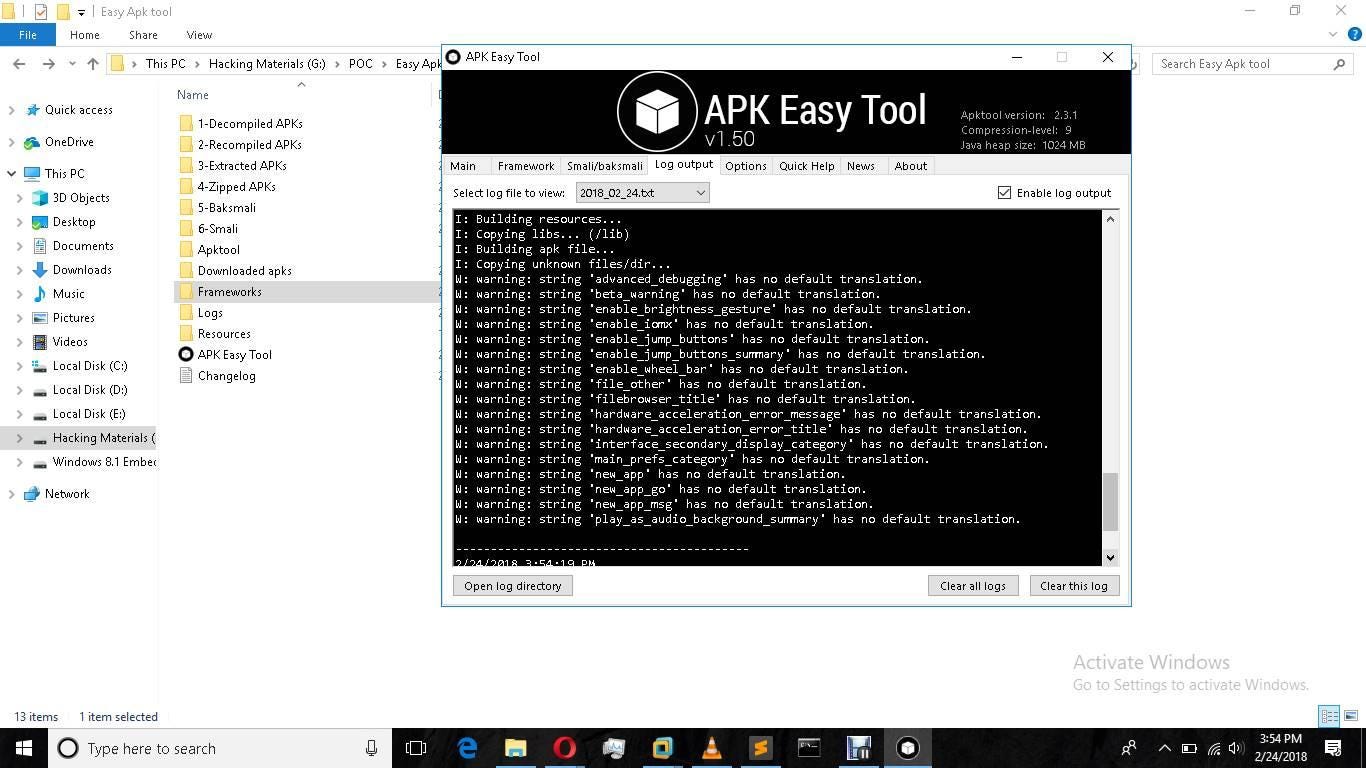Viewport: 1366px width, 768px height.
Task: Click the Cortana microphone icon
Action: coord(371,748)
